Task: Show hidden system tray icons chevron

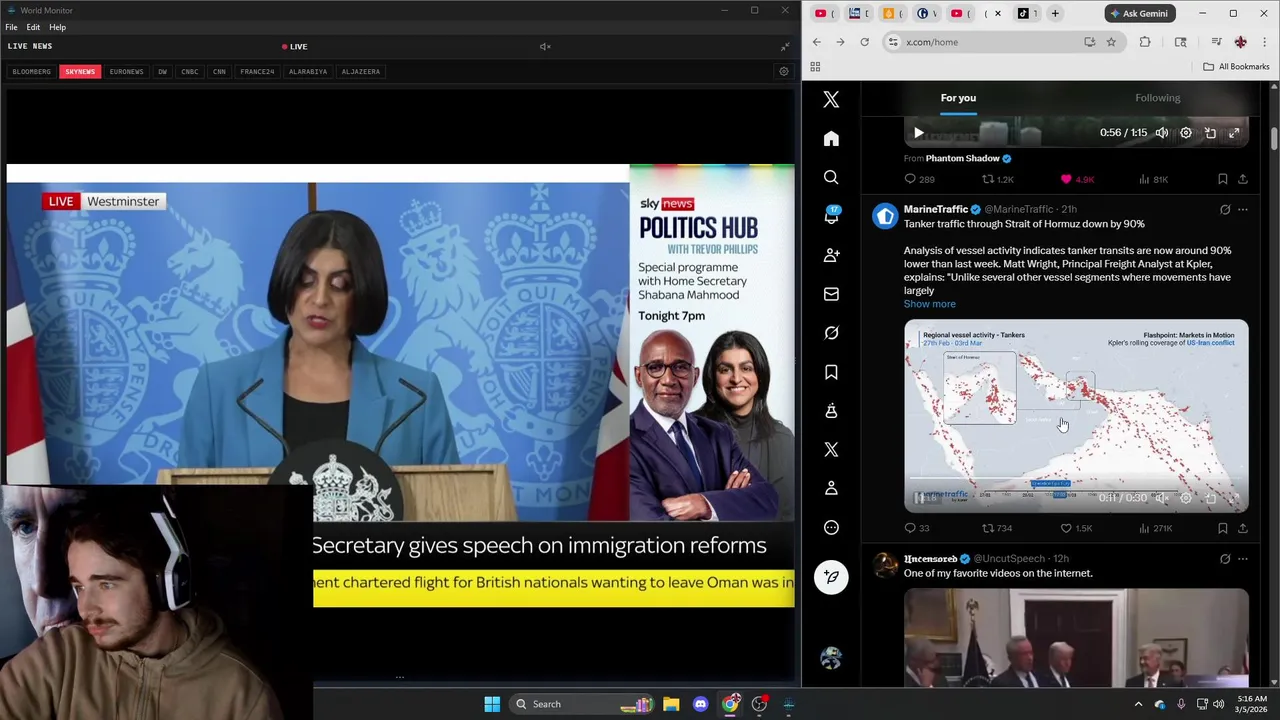Action: [1138, 704]
